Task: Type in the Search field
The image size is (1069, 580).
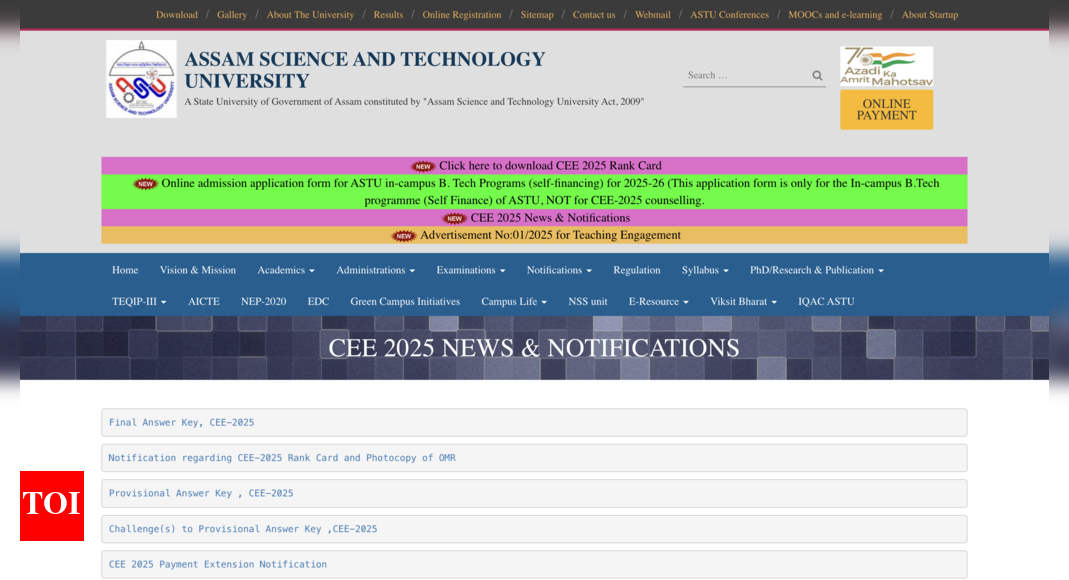Action: tap(745, 76)
